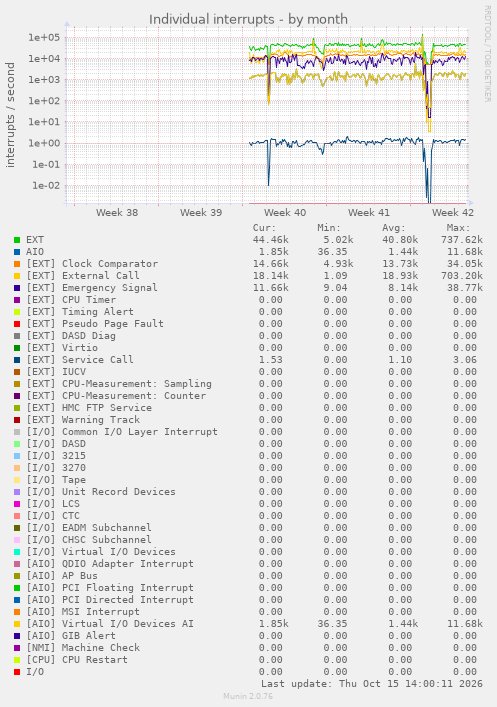Click the yellow External Call legend swatch
The height and width of the screenshot is (707, 497).
[x=17, y=276]
